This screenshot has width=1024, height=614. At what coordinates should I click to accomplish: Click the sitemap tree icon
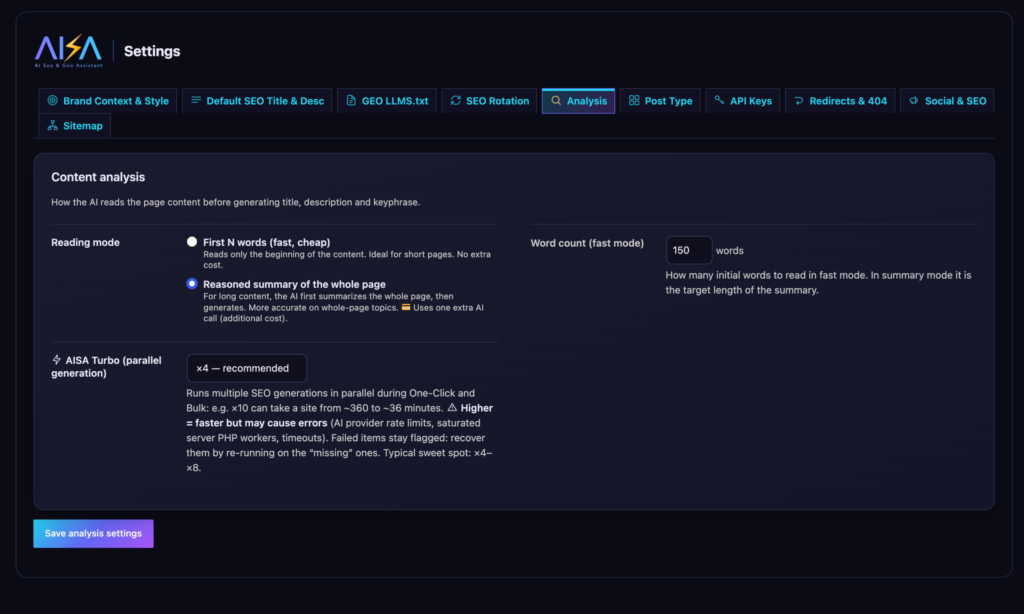coord(52,125)
